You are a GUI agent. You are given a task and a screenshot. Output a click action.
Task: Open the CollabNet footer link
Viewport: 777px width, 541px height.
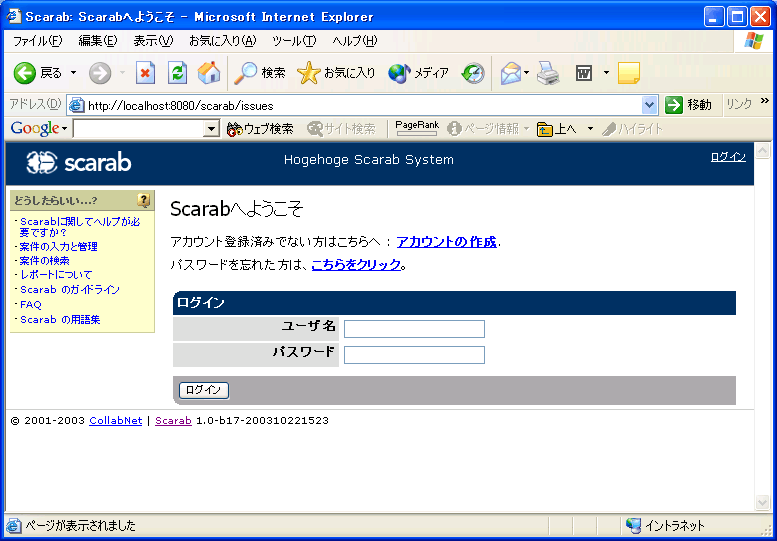[116, 421]
